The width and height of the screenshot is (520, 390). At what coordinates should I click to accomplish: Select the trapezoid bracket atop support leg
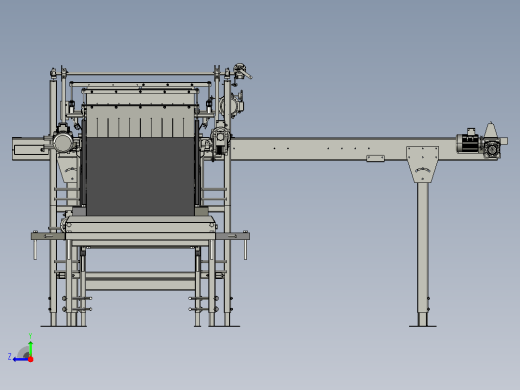[x=422, y=164]
